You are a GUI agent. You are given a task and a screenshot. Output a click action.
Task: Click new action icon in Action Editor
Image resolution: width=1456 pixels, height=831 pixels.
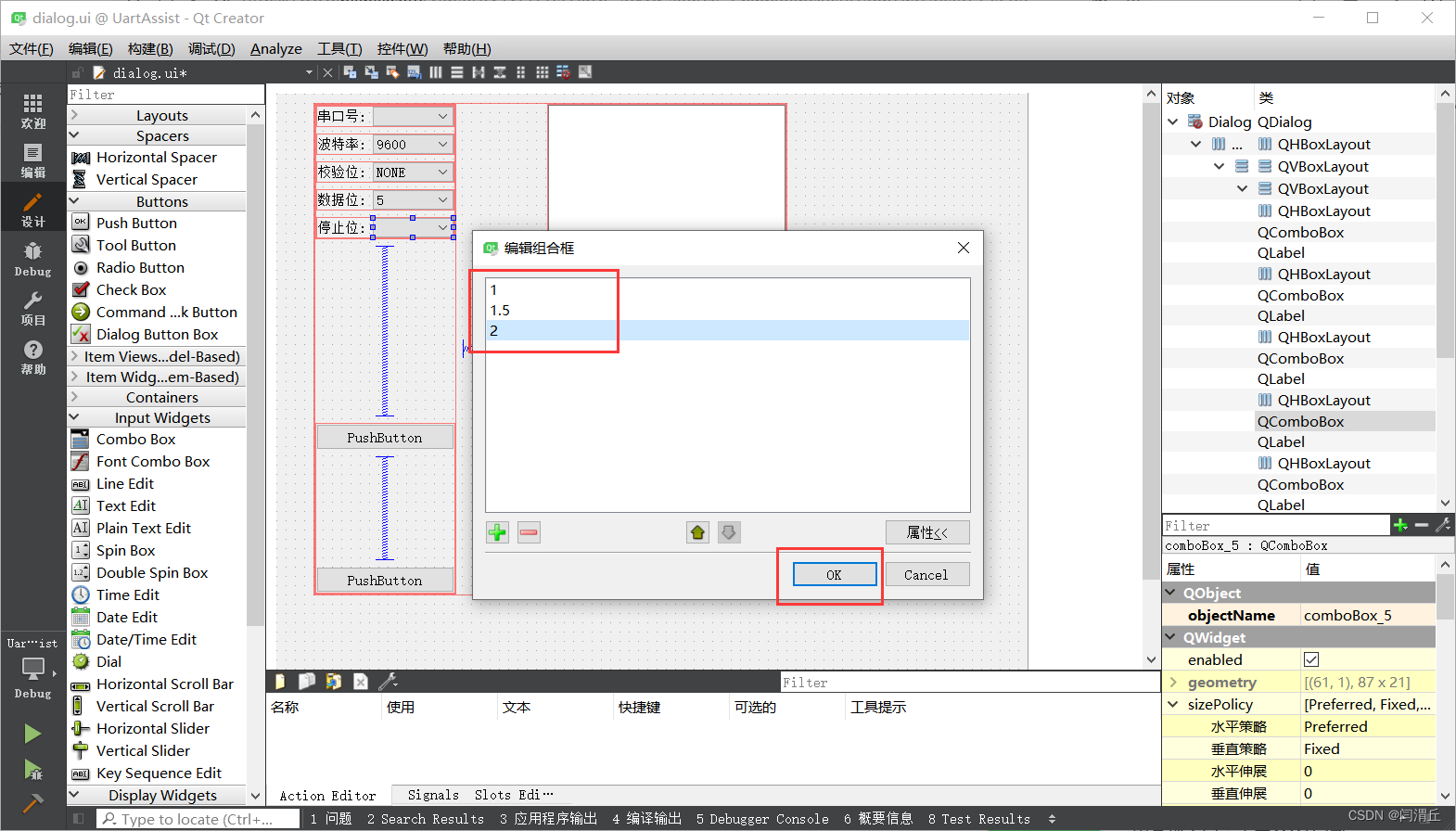pos(280,682)
